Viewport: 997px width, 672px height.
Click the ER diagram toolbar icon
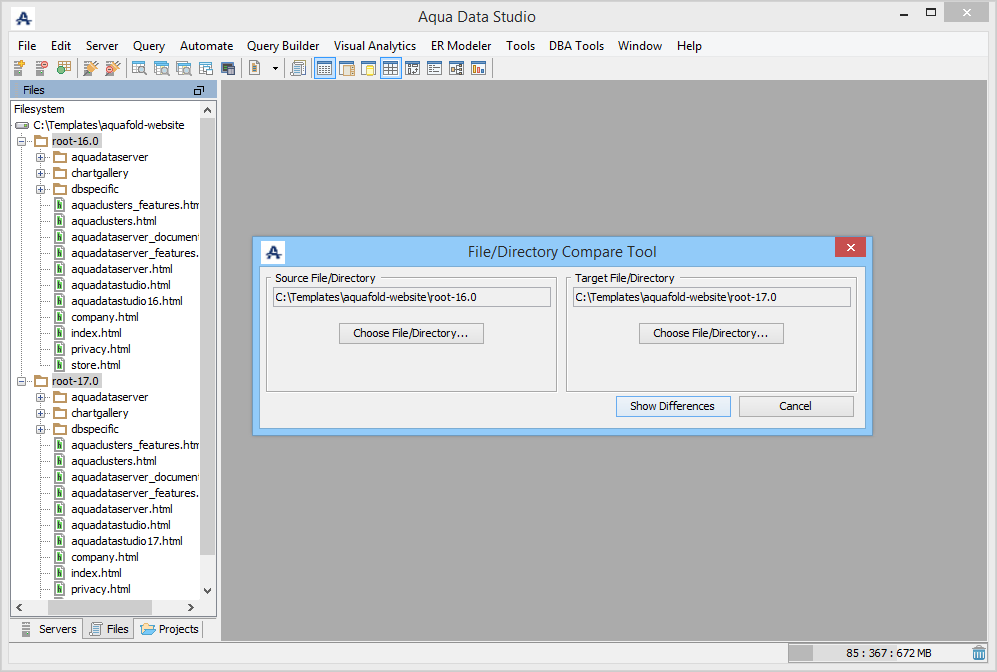pos(457,68)
